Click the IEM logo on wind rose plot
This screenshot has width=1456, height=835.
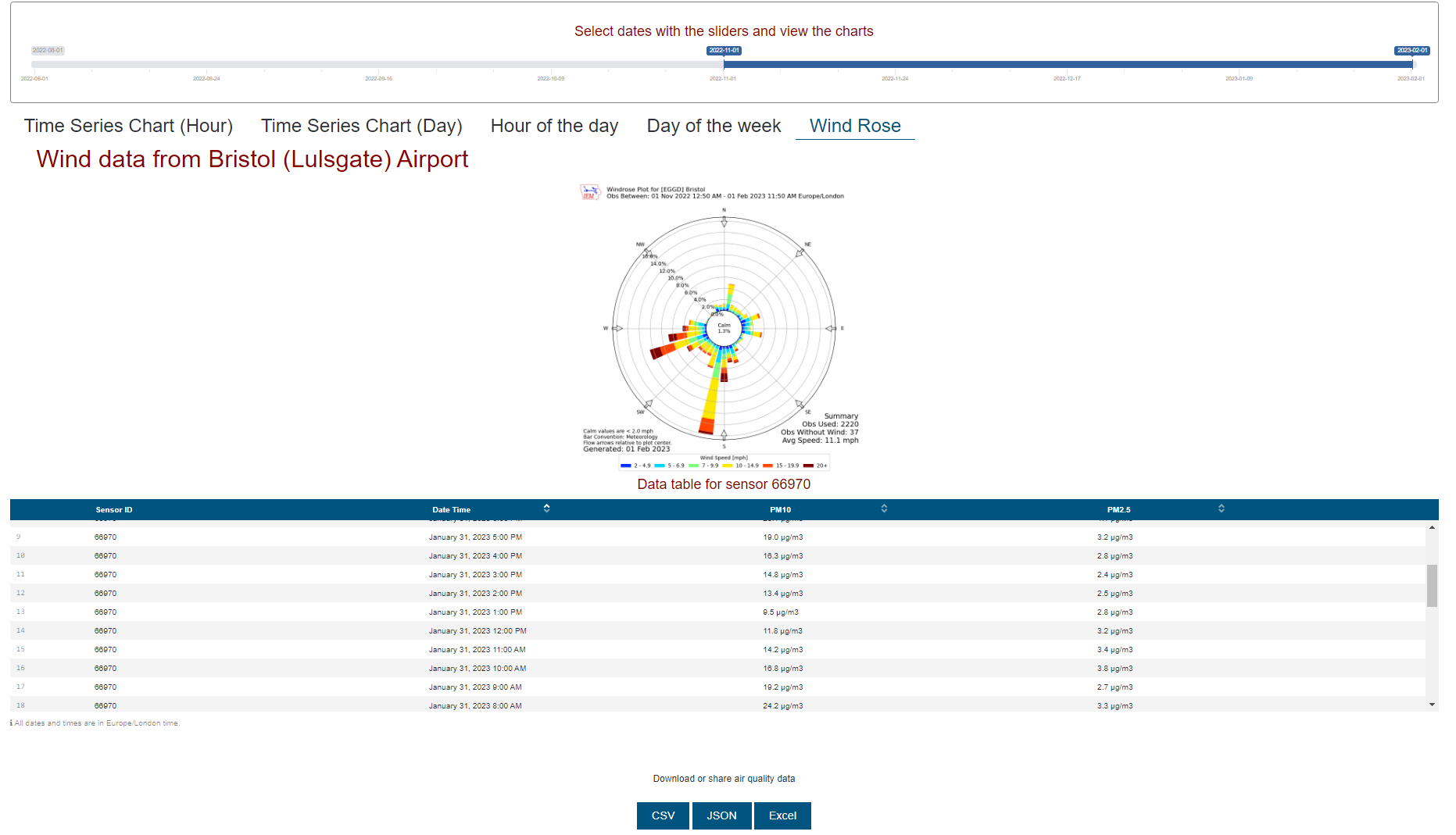pos(589,191)
